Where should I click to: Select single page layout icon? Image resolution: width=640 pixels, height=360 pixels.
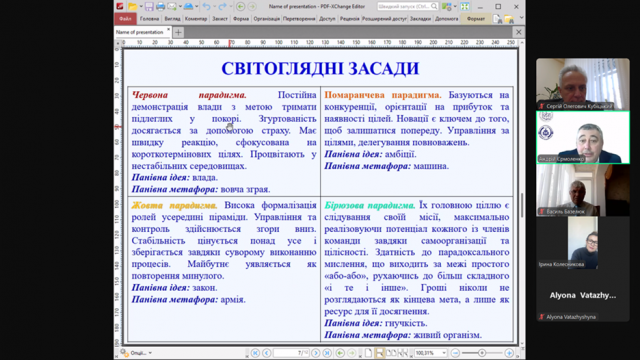369,353
